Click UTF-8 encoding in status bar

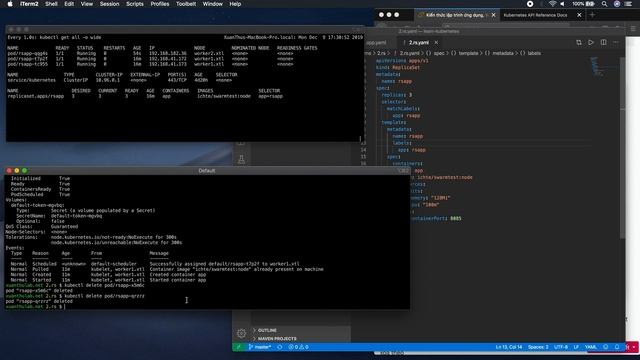click(x=560, y=347)
